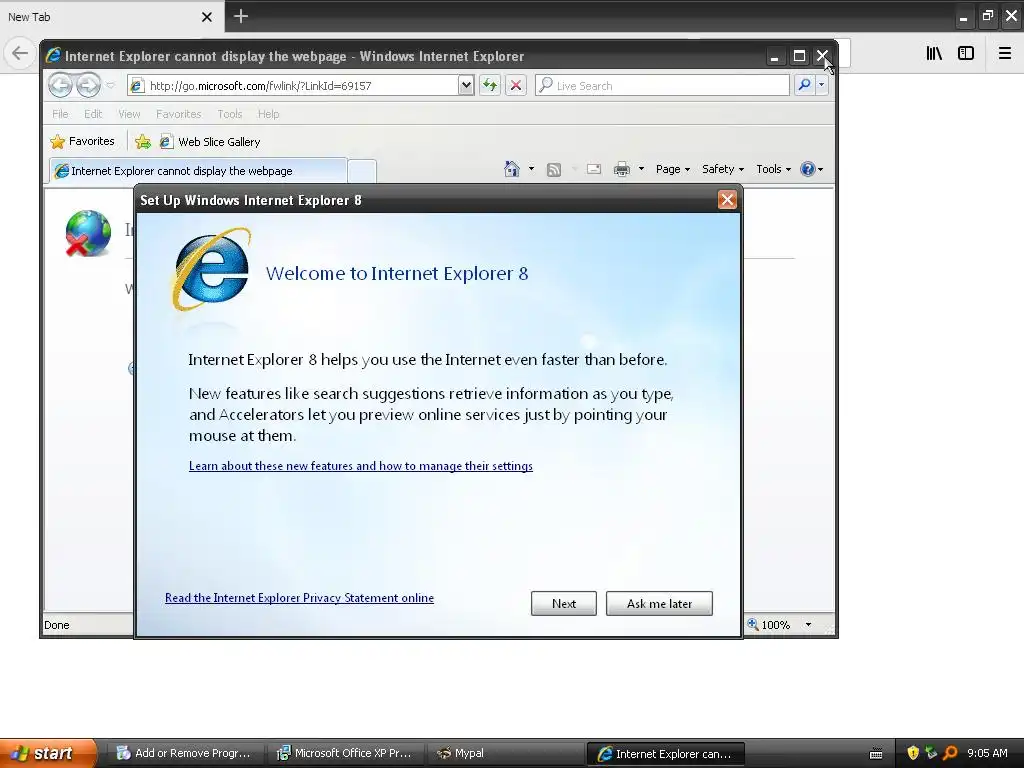This screenshot has width=1024, height=768.
Task: Open the Web Slice Gallery link
Action: (x=210, y=142)
